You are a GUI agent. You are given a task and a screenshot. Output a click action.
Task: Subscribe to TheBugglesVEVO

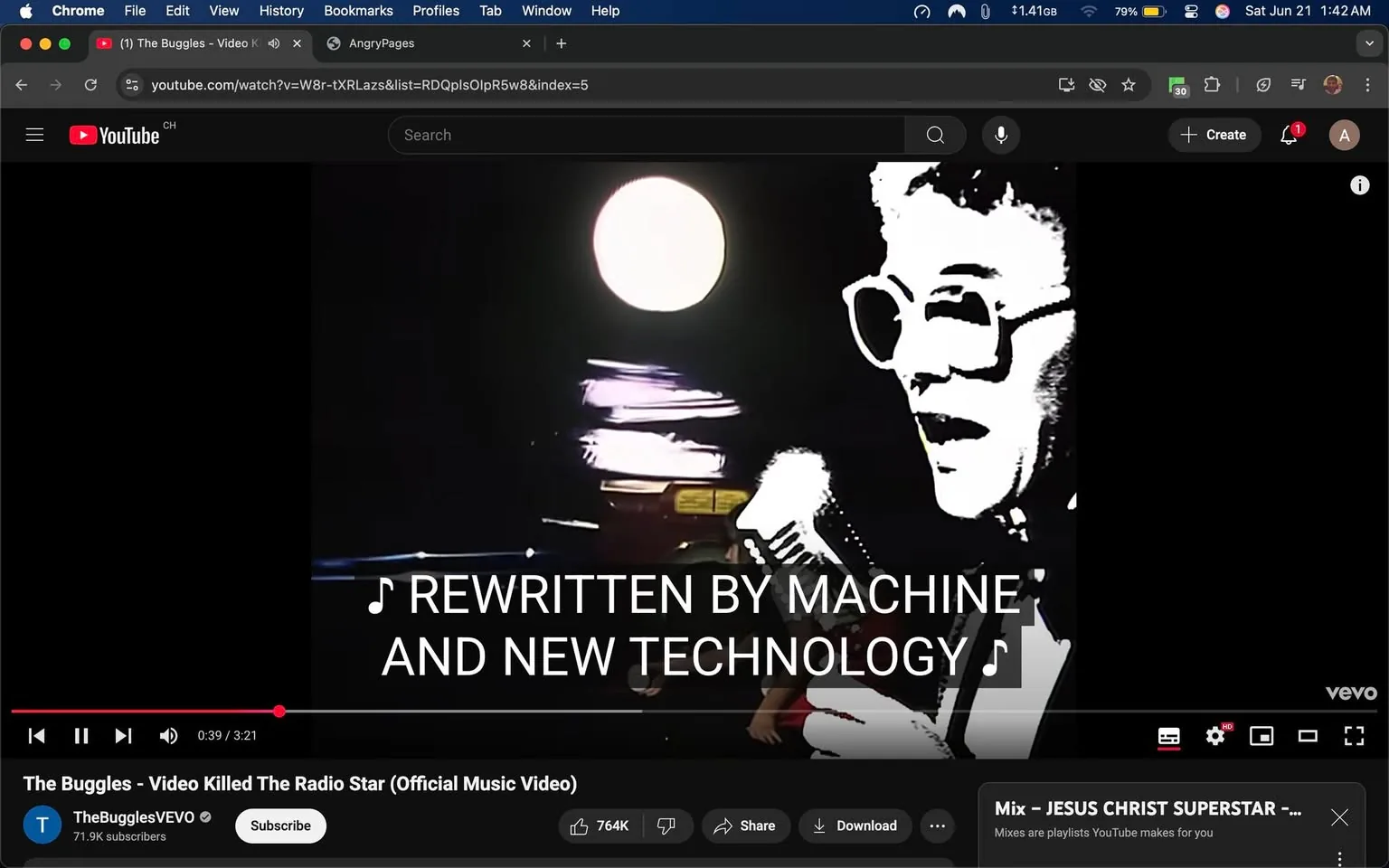tap(280, 826)
